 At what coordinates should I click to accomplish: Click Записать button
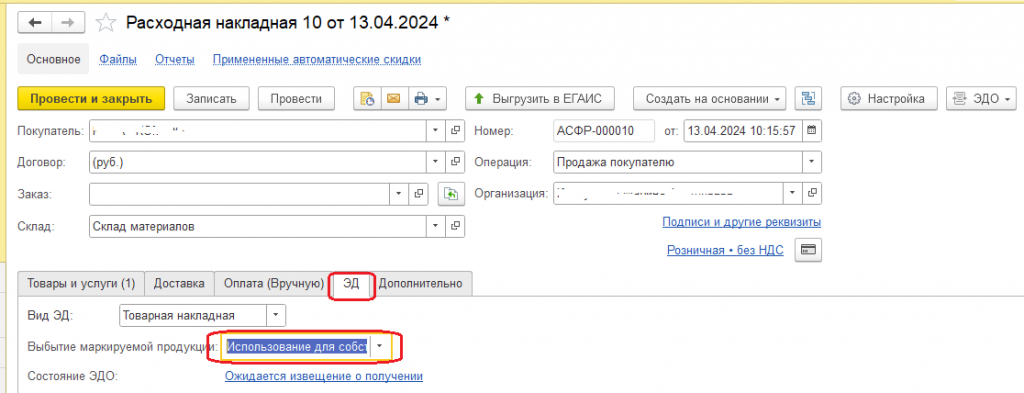211,99
